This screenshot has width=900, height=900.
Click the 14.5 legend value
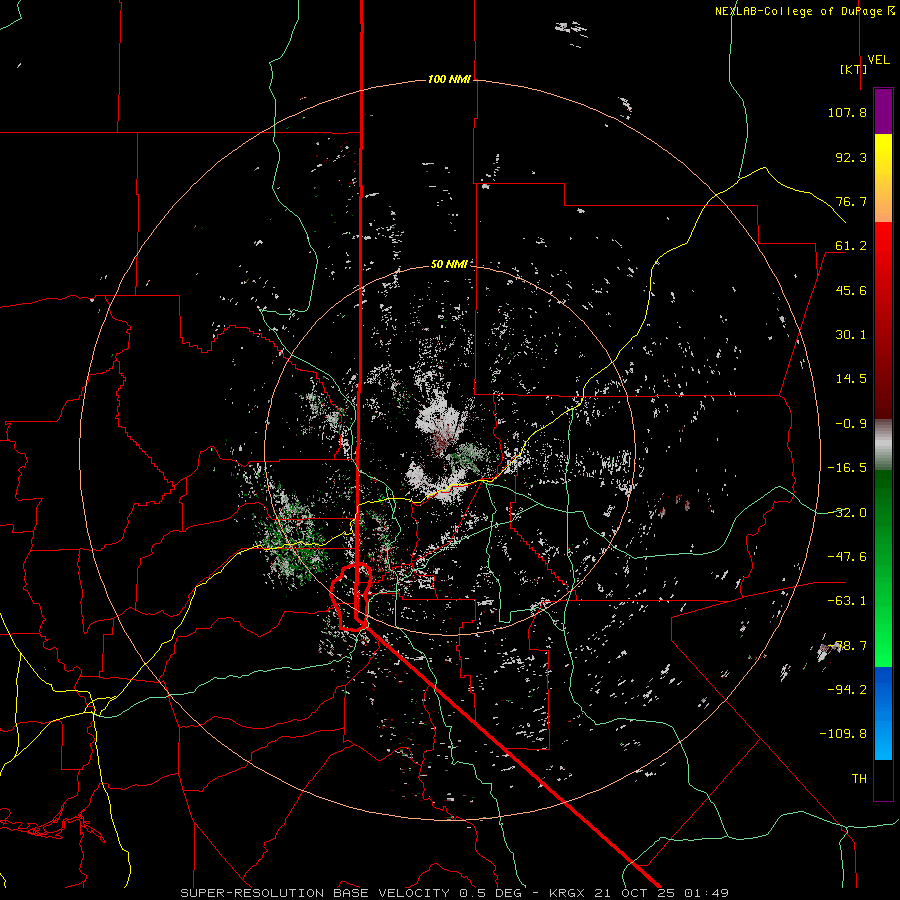[x=851, y=379]
